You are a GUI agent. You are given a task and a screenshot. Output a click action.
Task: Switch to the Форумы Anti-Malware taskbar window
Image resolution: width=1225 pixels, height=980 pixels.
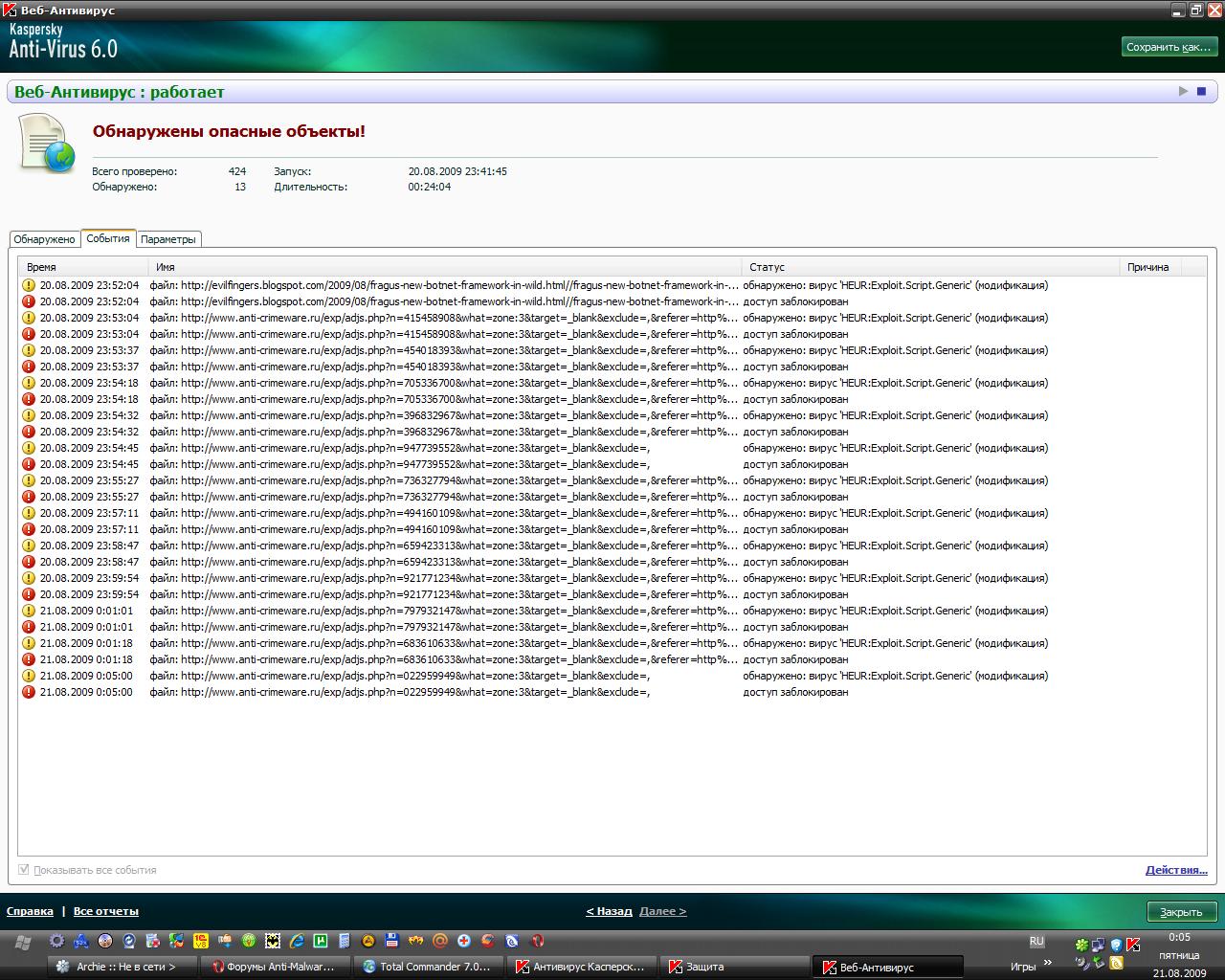[x=276, y=967]
